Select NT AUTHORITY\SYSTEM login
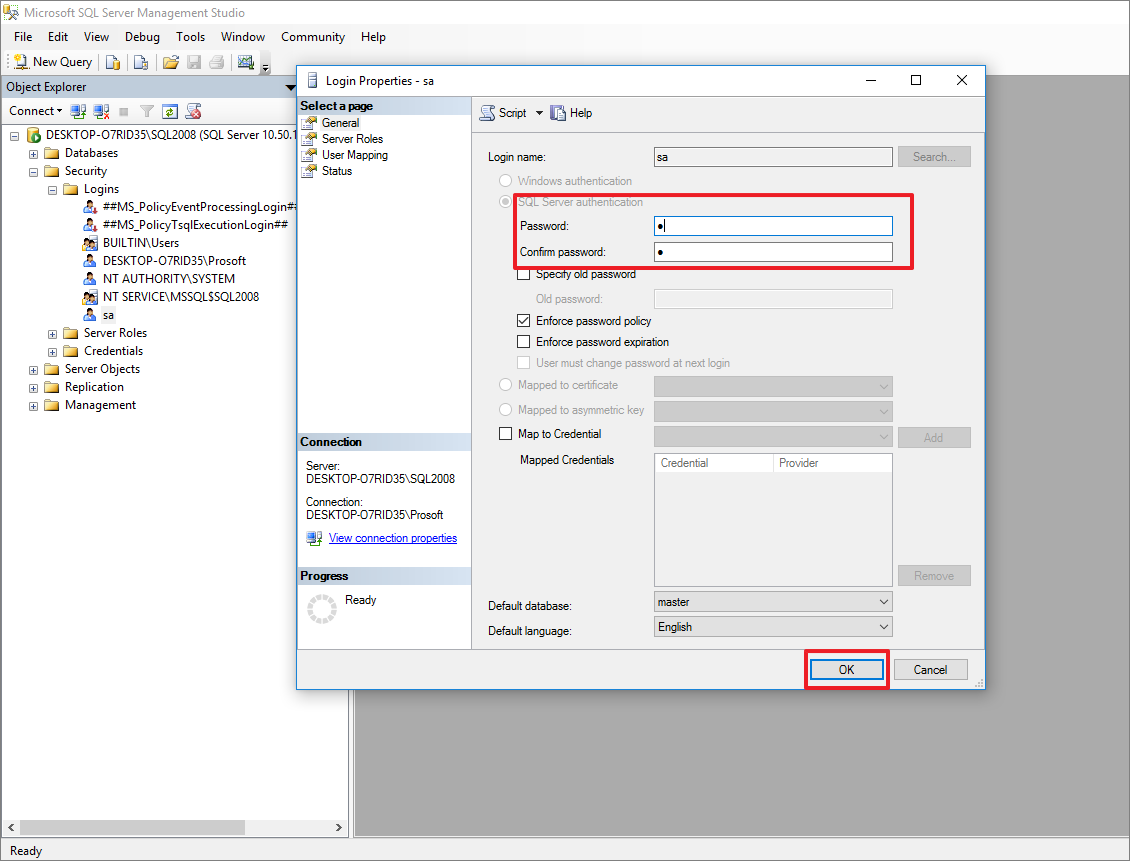Screen dimensions: 1130x861 (169, 279)
